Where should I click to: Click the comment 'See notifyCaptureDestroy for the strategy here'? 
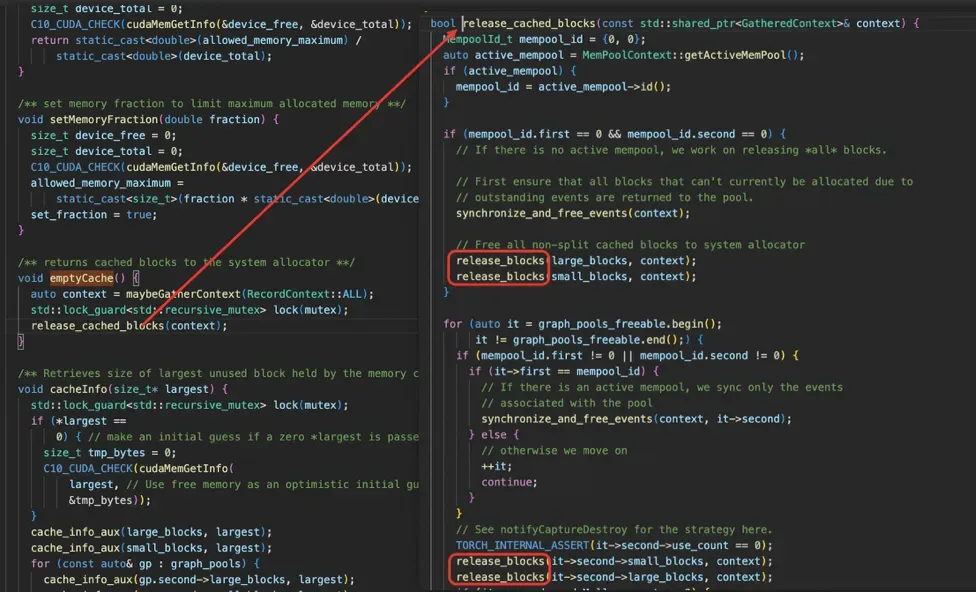(614, 530)
